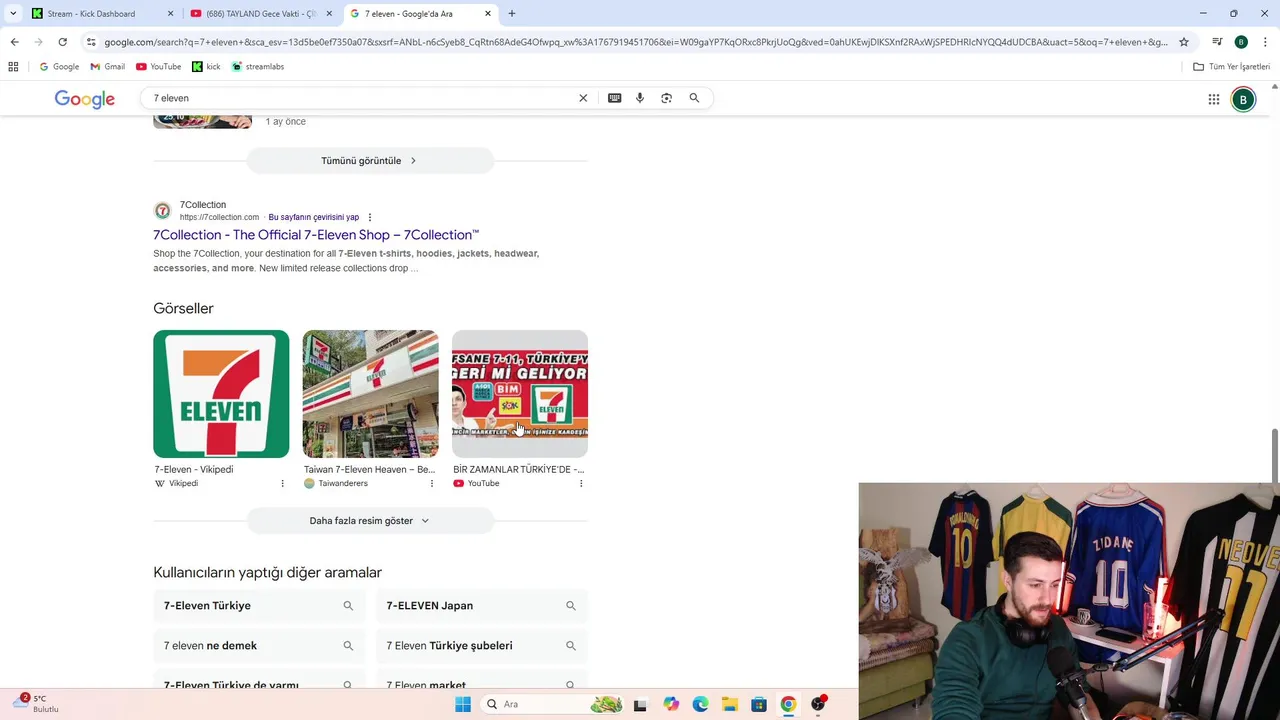Open the YouTube bookmark
1280x720 pixels.
coord(159,67)
